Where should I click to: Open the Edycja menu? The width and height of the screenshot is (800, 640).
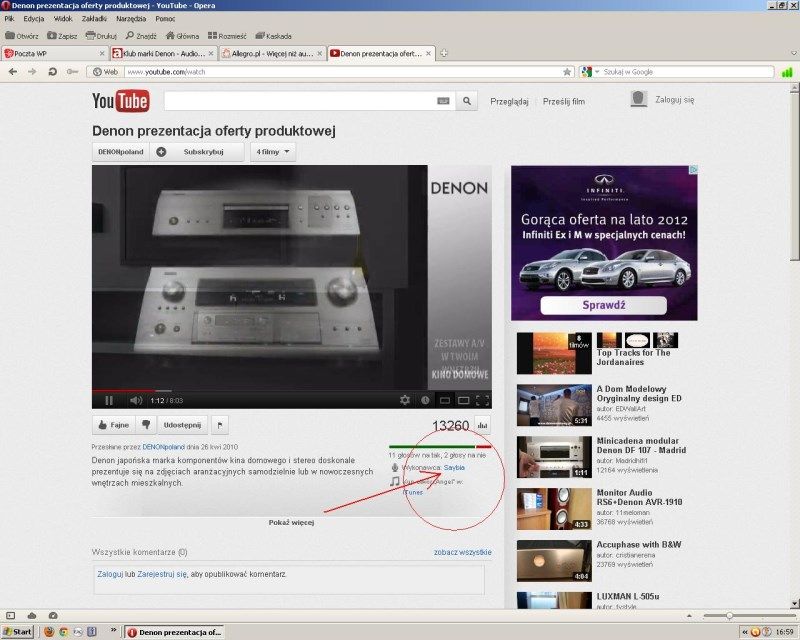(34, 19)
